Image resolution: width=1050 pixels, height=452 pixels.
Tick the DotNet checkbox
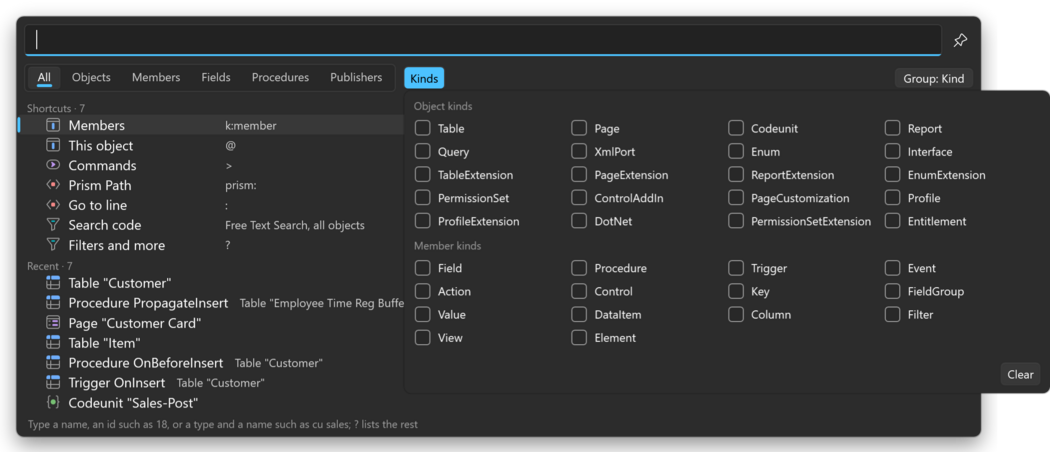tap(579, 221)
